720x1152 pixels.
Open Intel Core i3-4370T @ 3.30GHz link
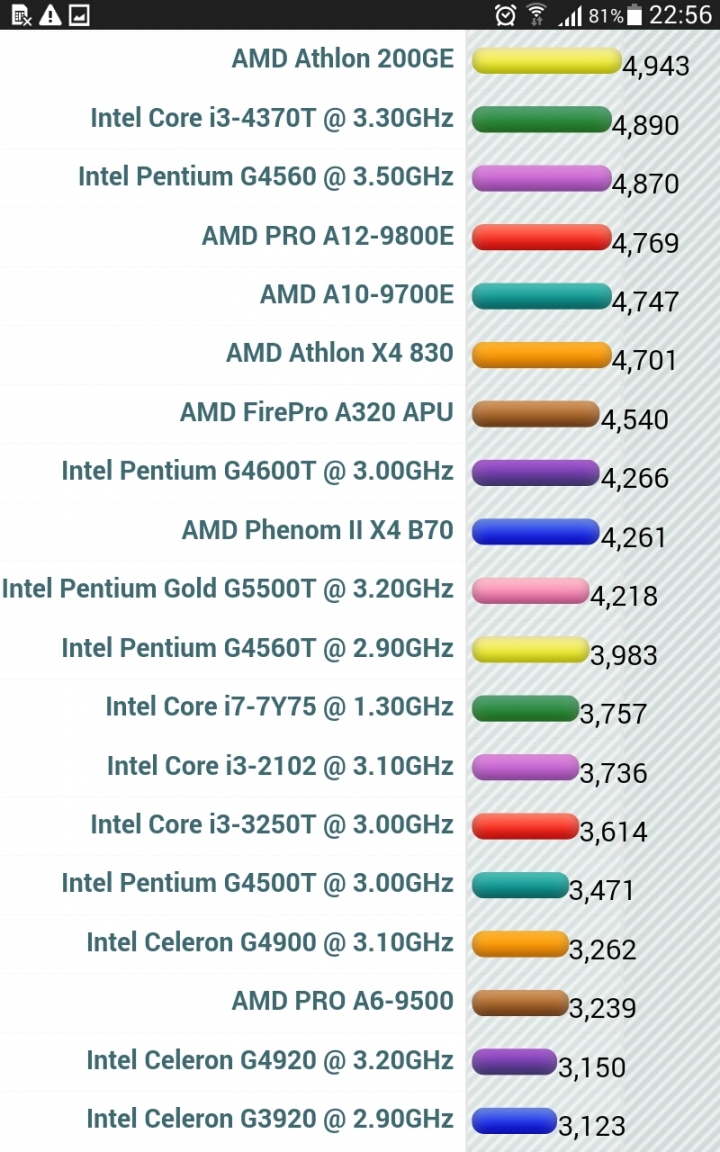271,118
